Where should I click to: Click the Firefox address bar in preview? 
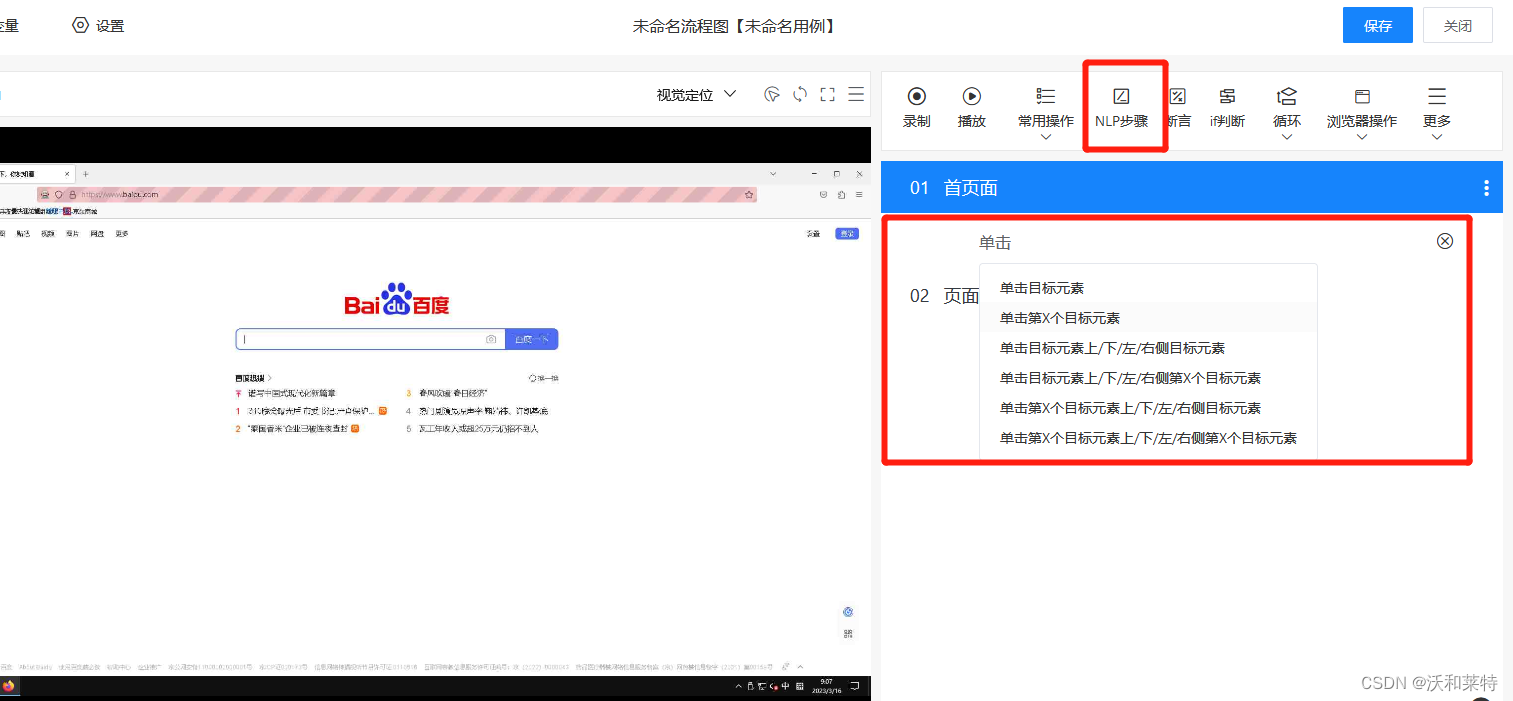coord(397,194)
